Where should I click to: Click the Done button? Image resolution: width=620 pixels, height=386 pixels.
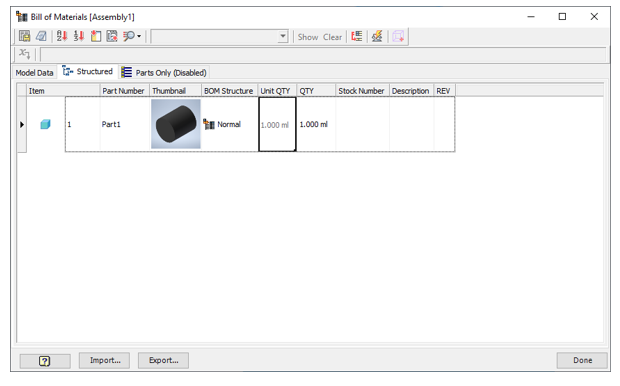pyautogui.click(x=582, y=361)
